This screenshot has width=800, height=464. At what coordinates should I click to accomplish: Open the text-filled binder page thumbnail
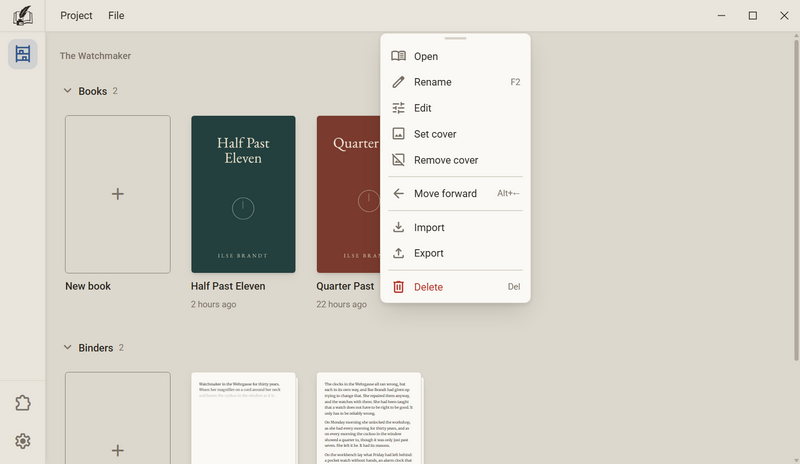click(369, 418)
